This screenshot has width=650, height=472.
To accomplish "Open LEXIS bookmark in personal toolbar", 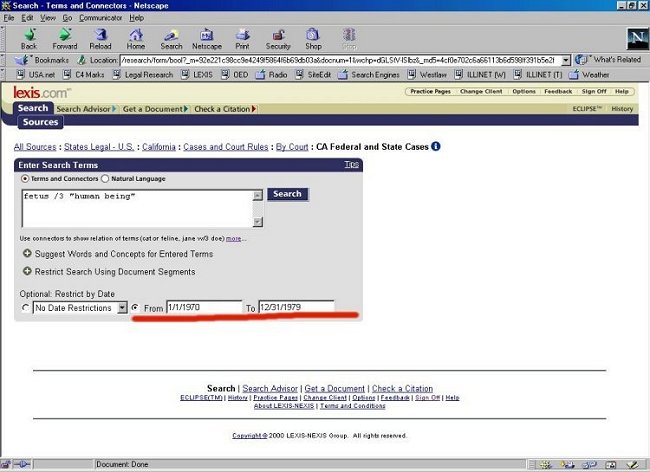I will [x=197, y=75].
